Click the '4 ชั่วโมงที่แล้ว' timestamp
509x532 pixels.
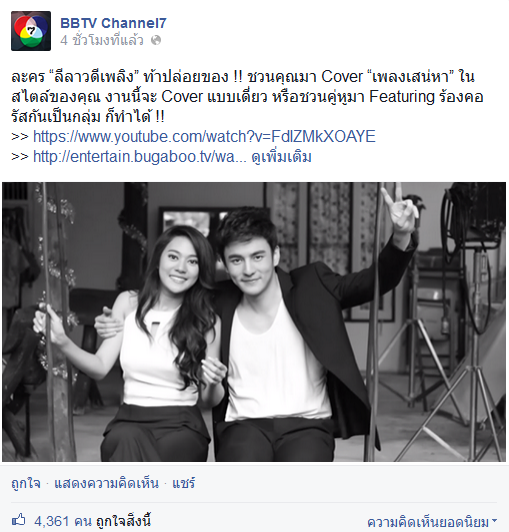tap(102, 40)
